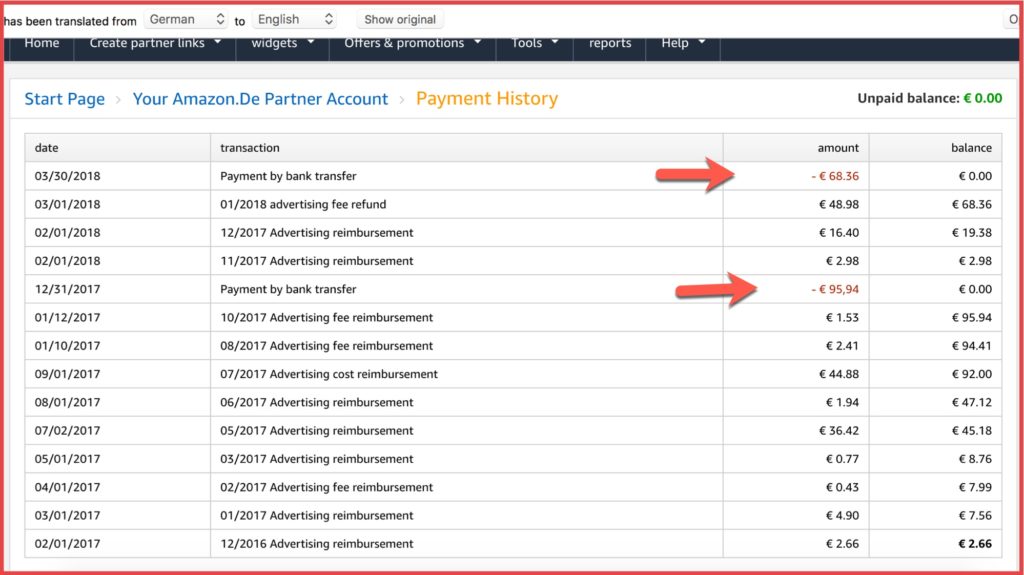Expand the Help menu
This screenshot has width=1024, height=575.
point(682,43)
